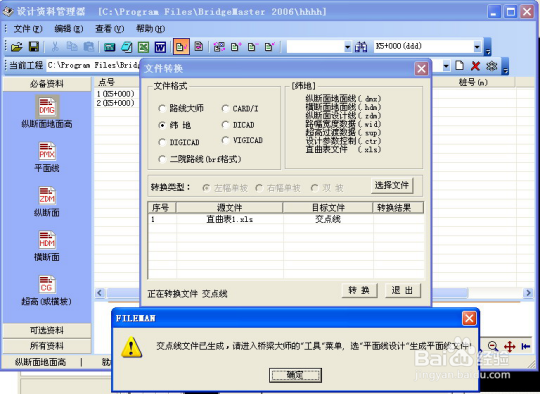The image size is (540, 394).
Task: Open the 文件(F) menu
Action: tap(28, 29)
